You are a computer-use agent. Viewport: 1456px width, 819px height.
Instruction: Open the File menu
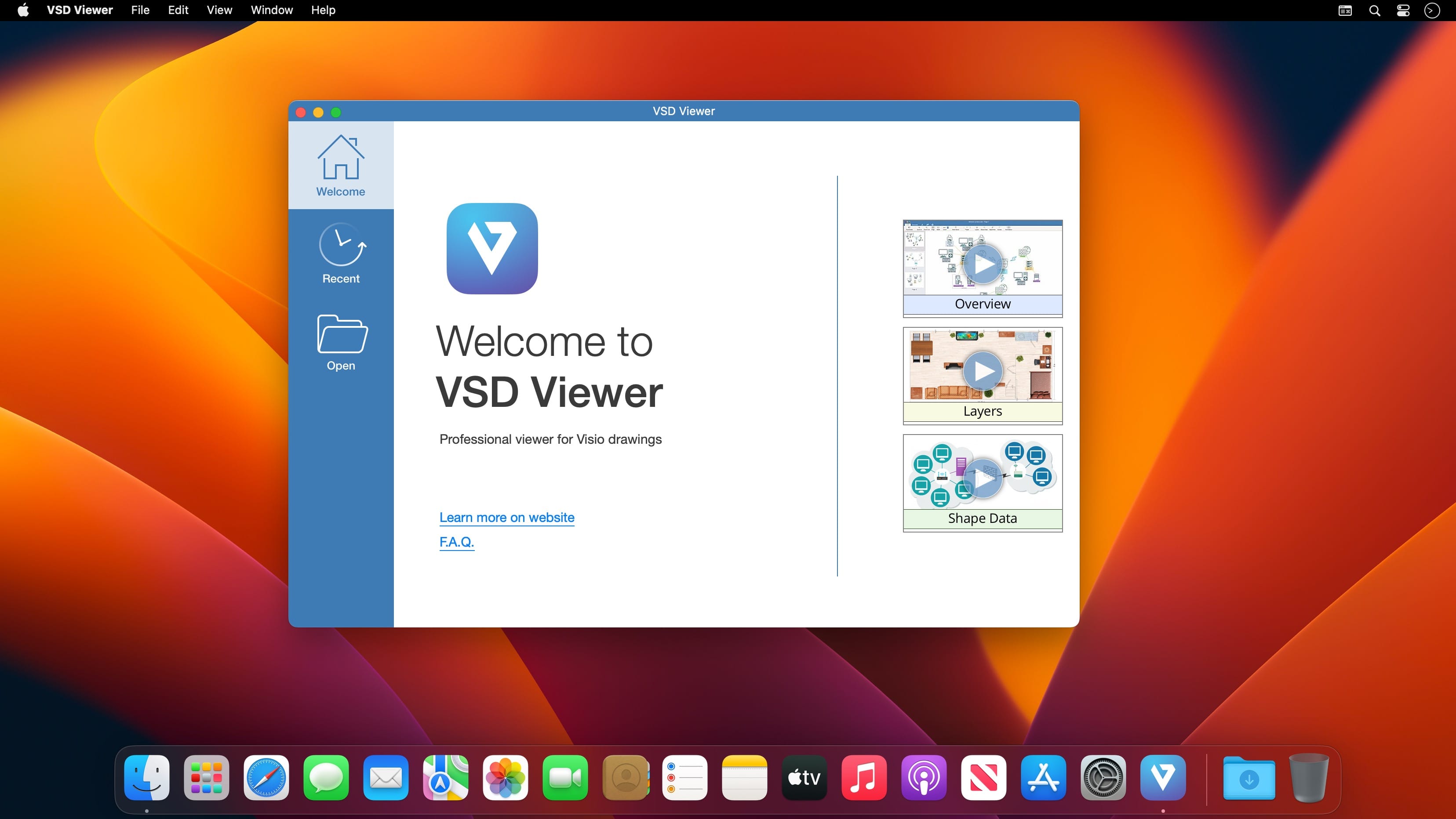click(x=140, y=10)
